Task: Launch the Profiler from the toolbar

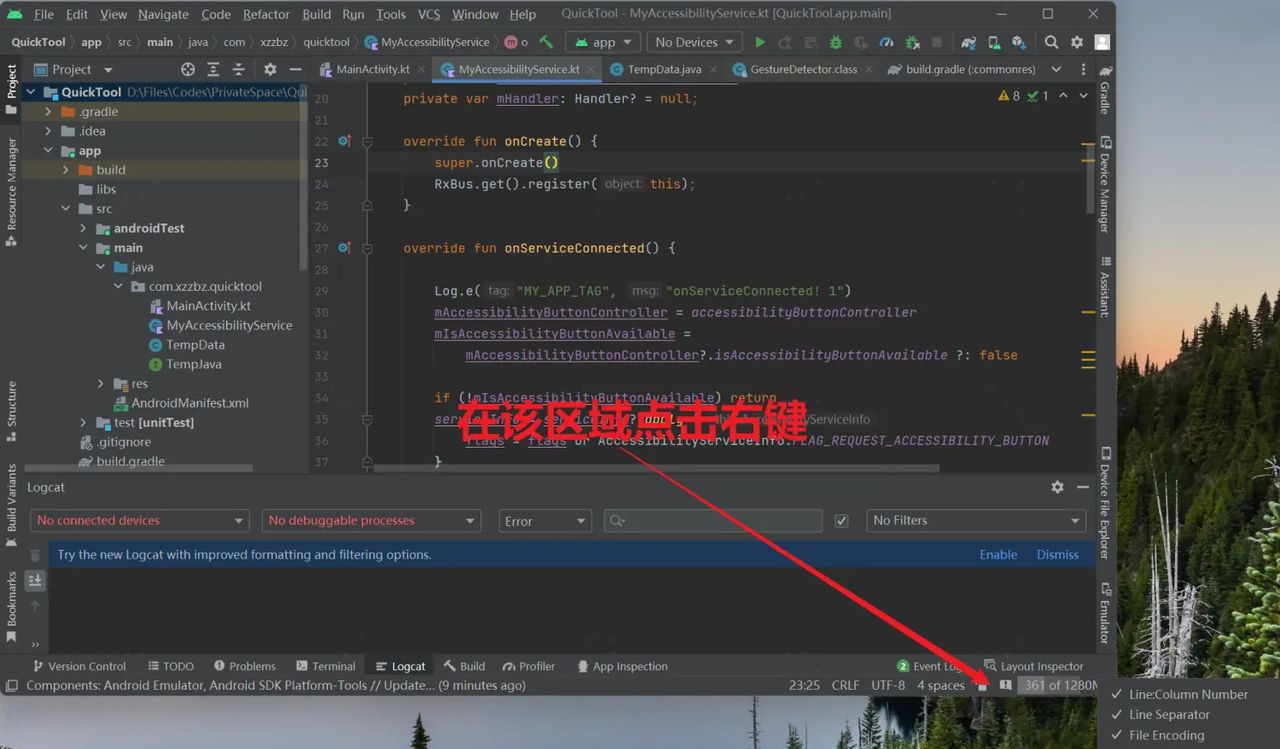Action: (x=887, y=42)
